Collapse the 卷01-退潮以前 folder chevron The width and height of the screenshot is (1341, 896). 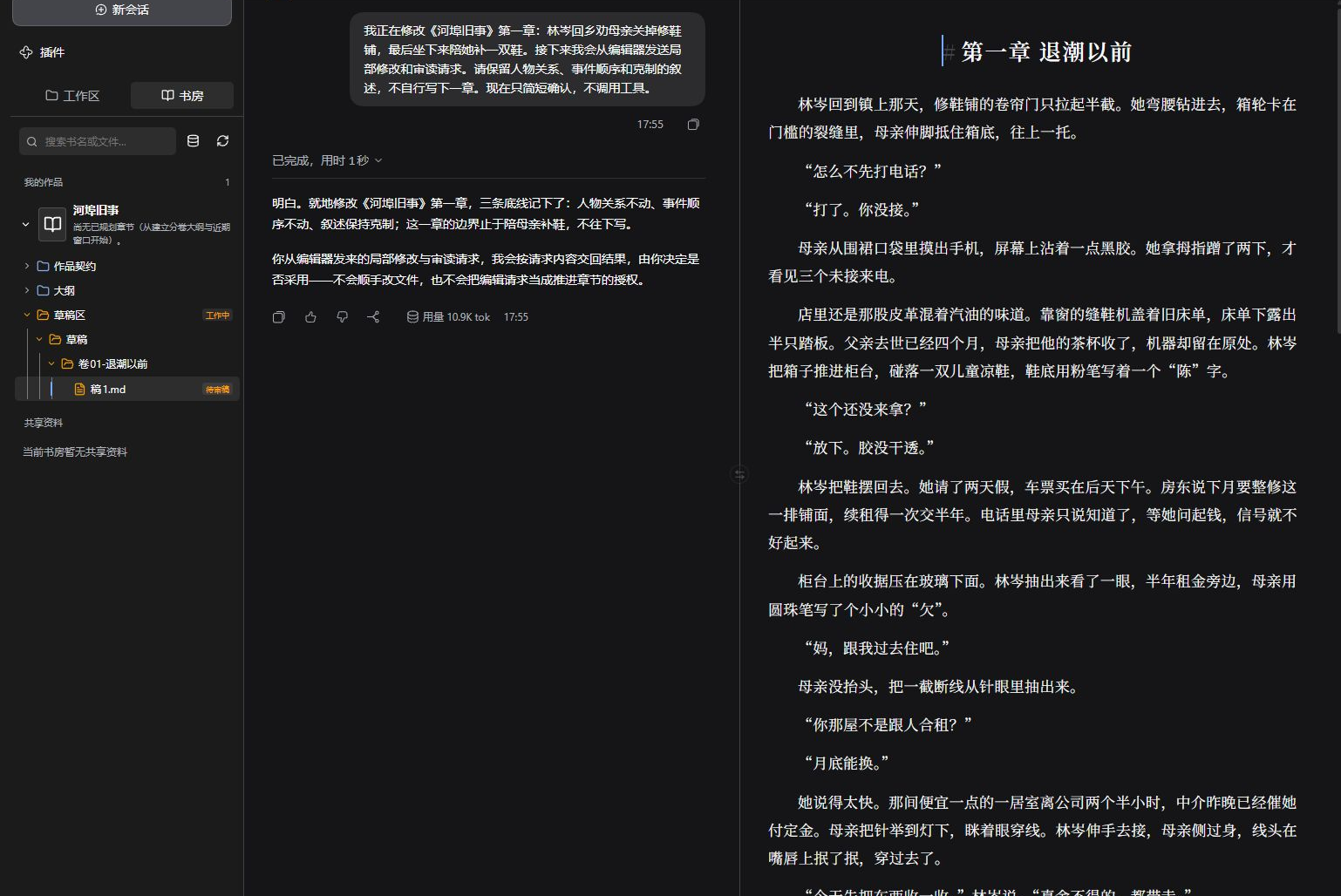(x=51, y=363)
